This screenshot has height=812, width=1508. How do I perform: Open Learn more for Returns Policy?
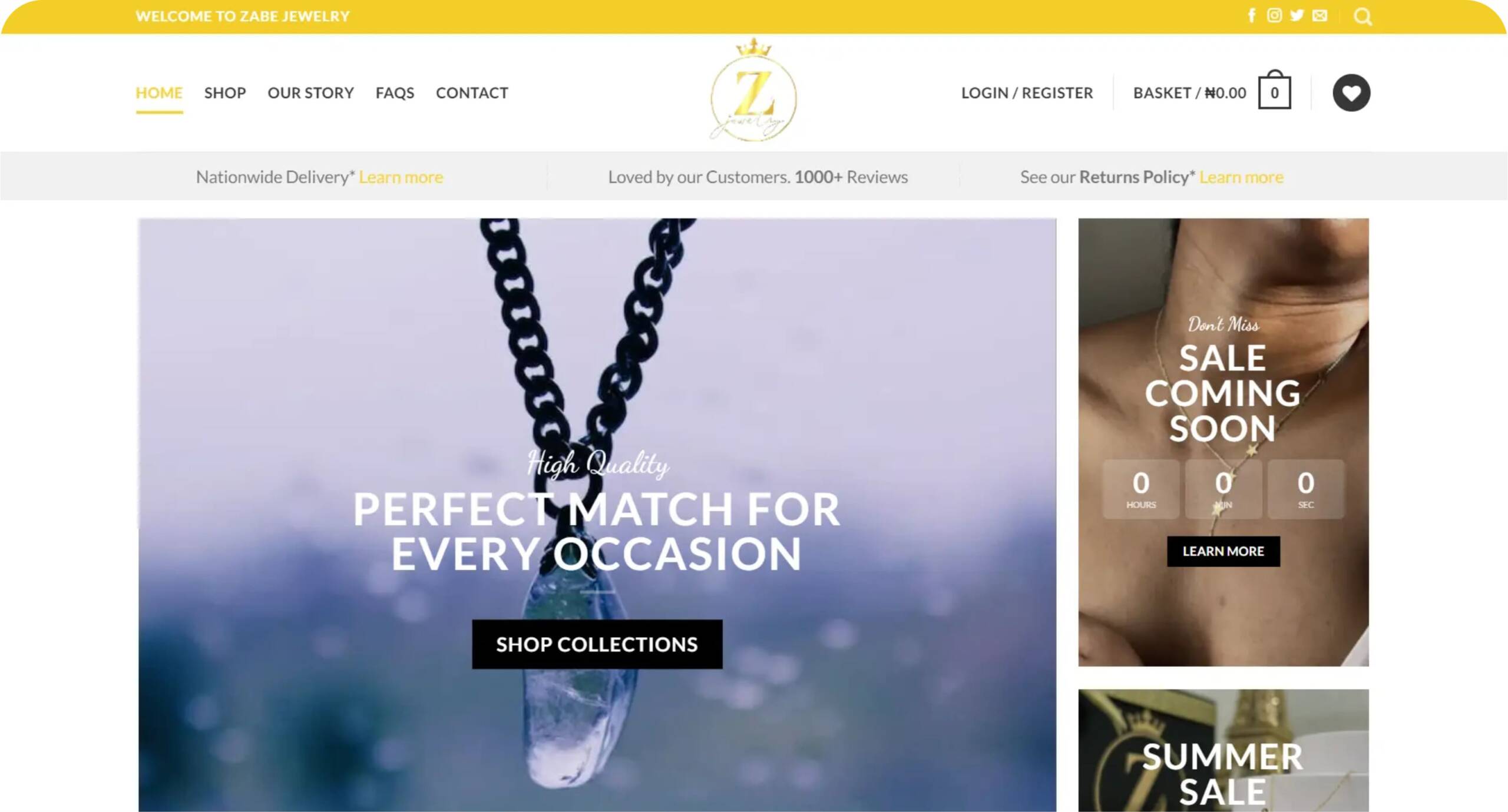click(1242, 177)
